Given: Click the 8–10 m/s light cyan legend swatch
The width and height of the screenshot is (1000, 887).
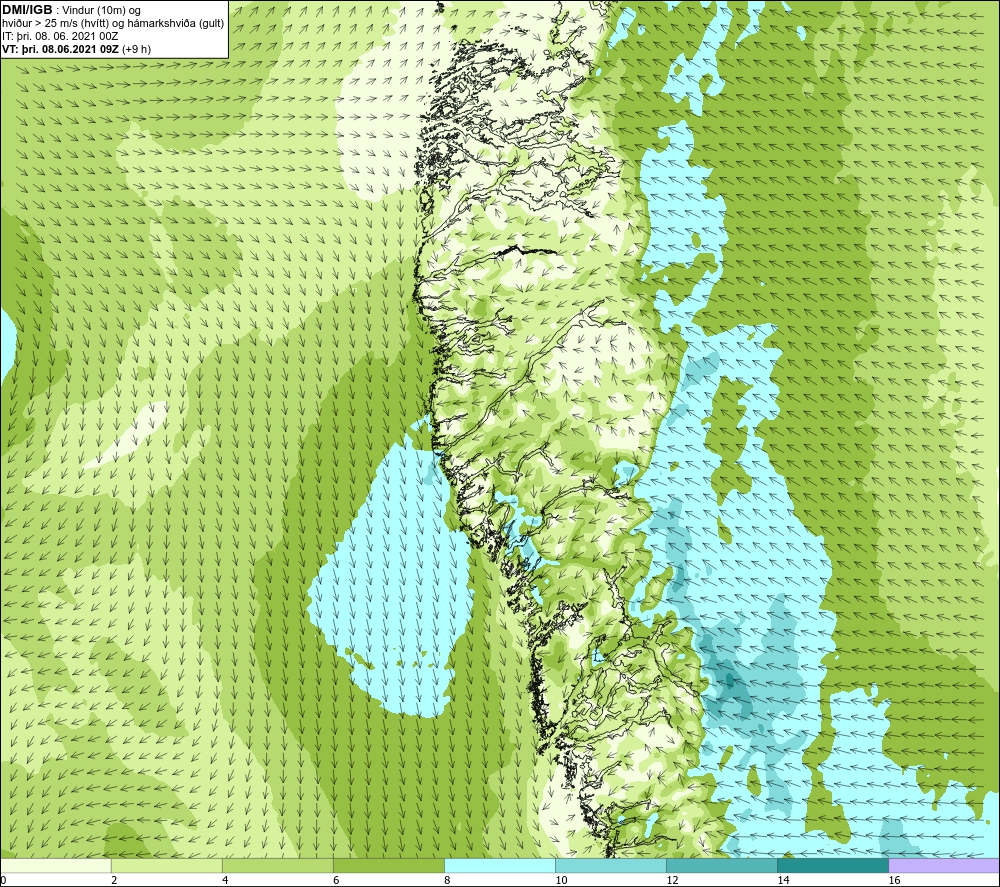Looking at the screenshot, I should pyautogui.click(x=500, y=866).
